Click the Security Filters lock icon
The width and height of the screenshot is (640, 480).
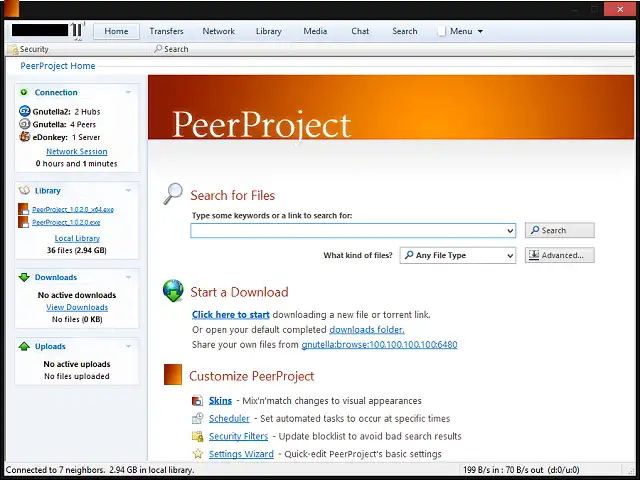(198, 436)
